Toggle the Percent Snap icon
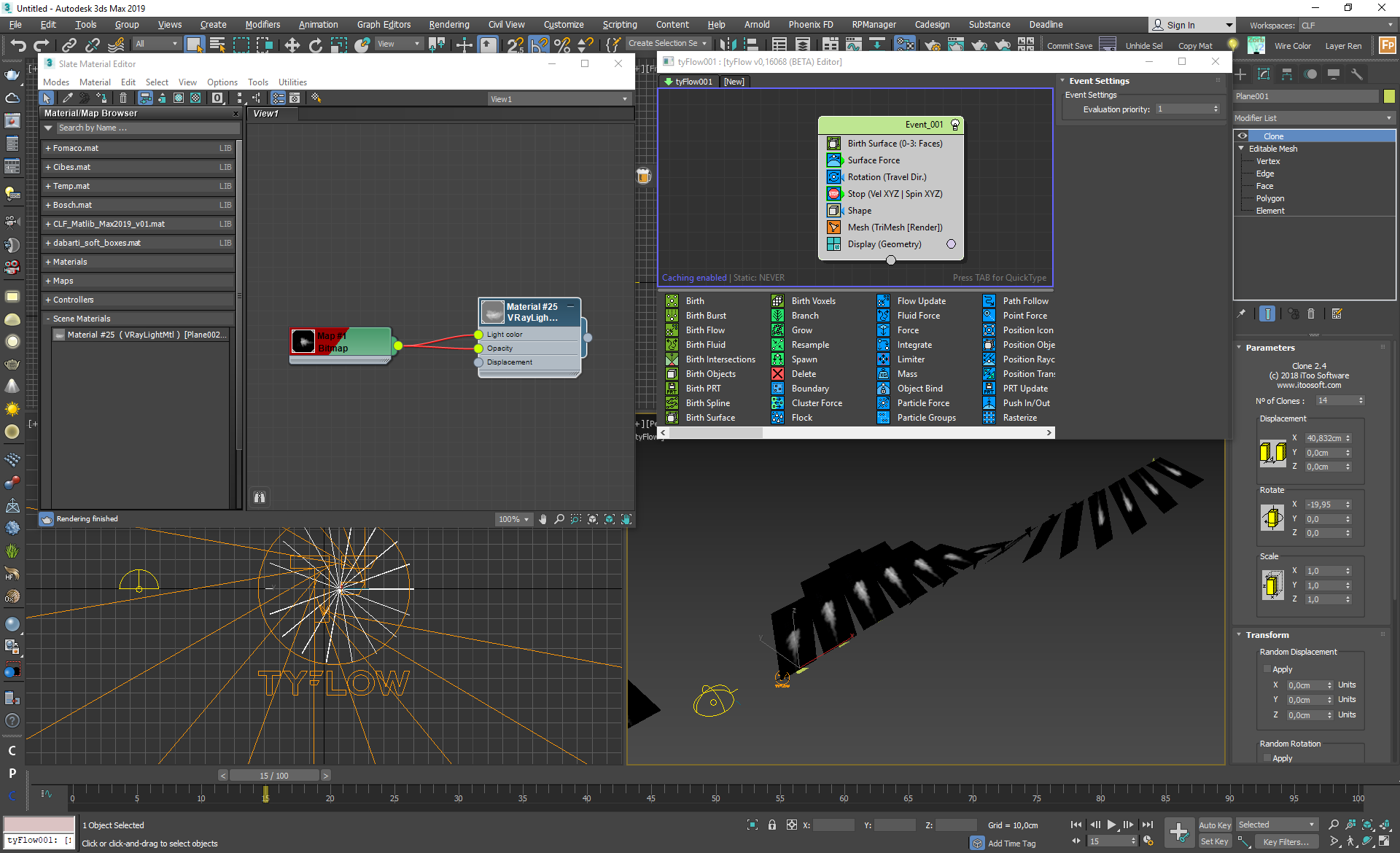 tap(562, 45)
